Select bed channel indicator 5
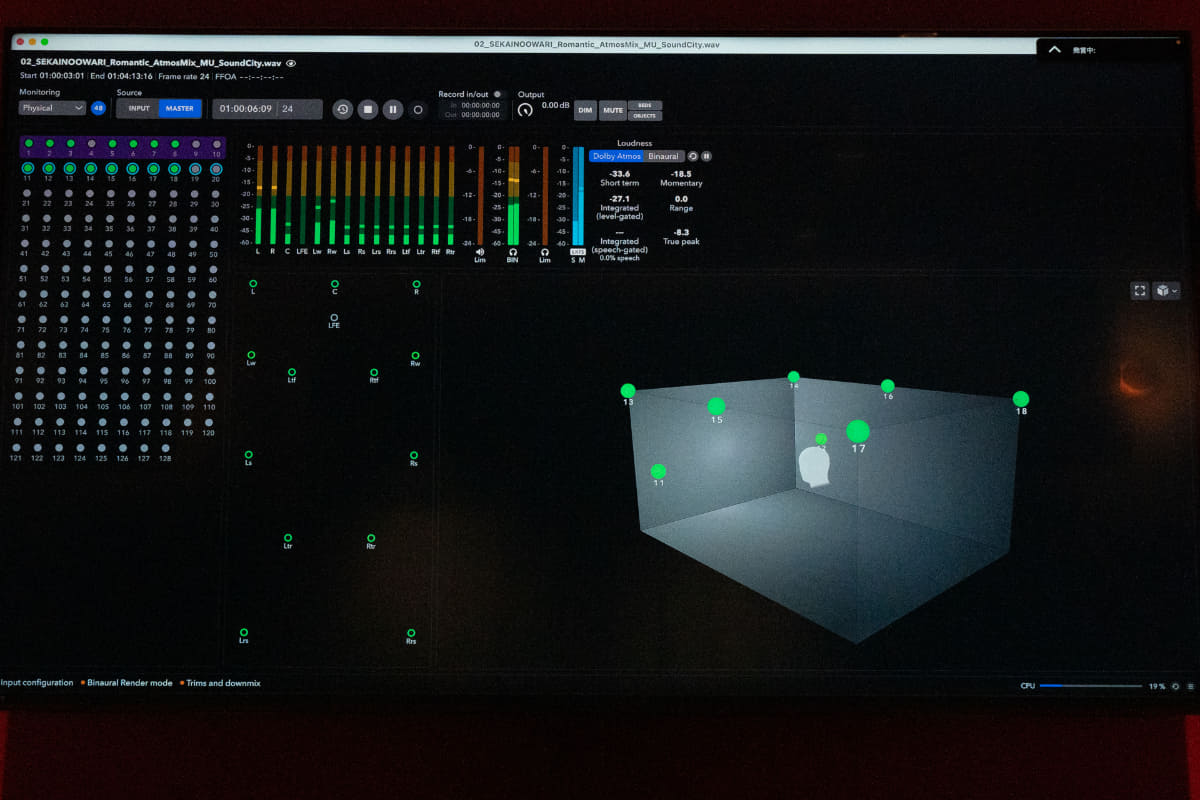 click(x=112, y=144)
